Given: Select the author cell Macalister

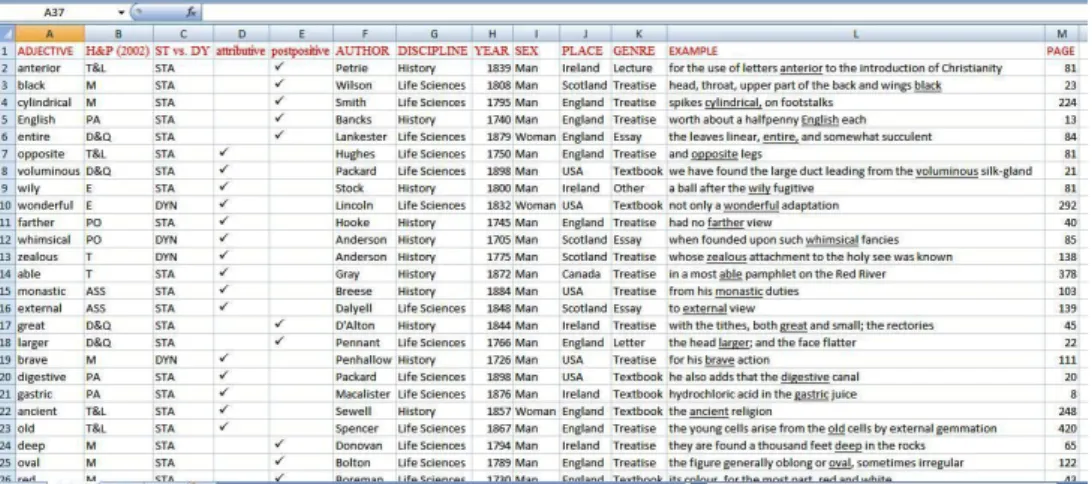Looking at the screenshot, I should (364, 394).
